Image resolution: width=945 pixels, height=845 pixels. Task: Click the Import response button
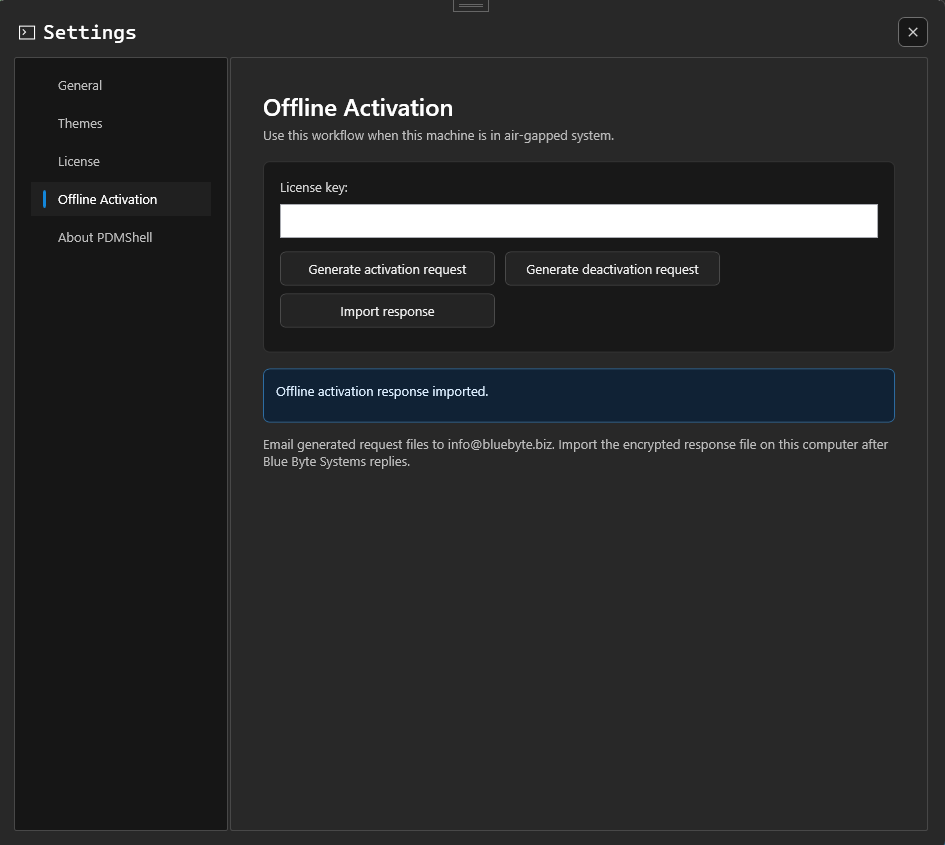click(x=387, y=311)
